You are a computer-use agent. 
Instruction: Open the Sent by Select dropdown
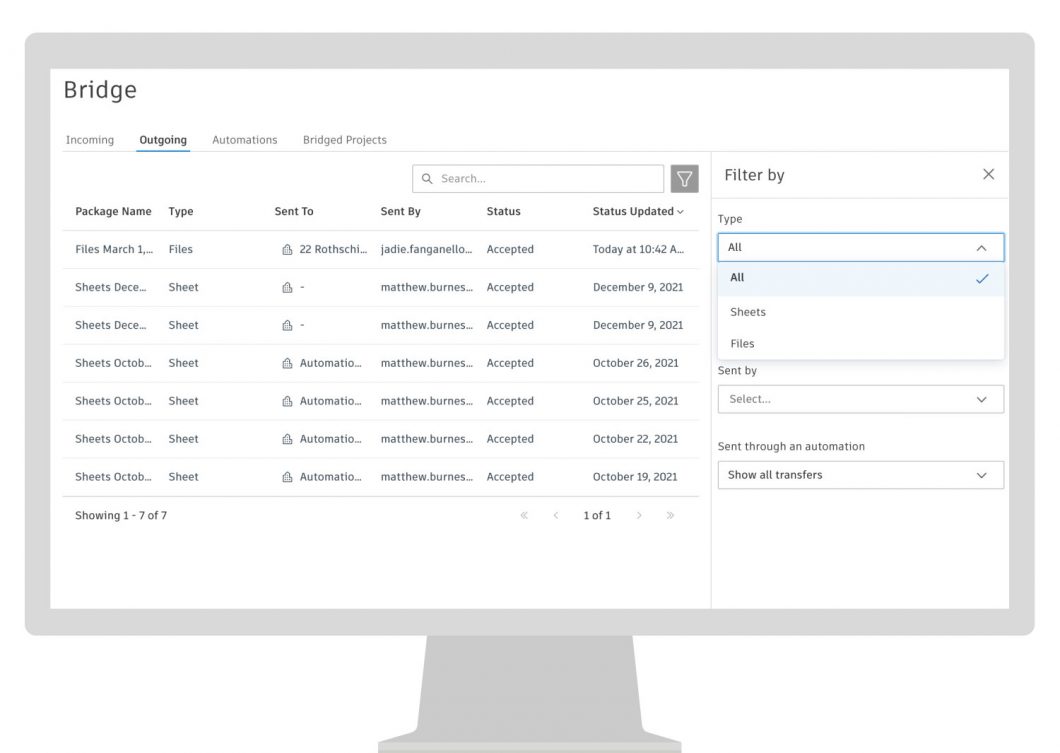(861, 399)
